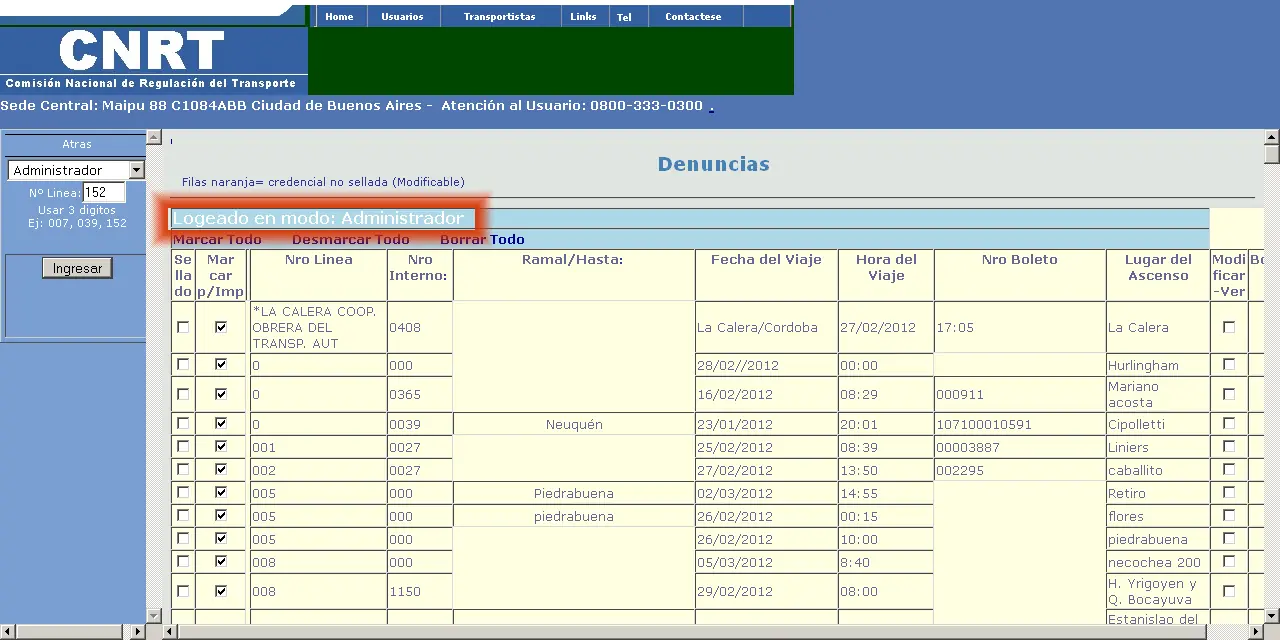Click the Desmarcar Todo link
The width and height of the screenshot is (1280, 640).
[x=351, y=239]
